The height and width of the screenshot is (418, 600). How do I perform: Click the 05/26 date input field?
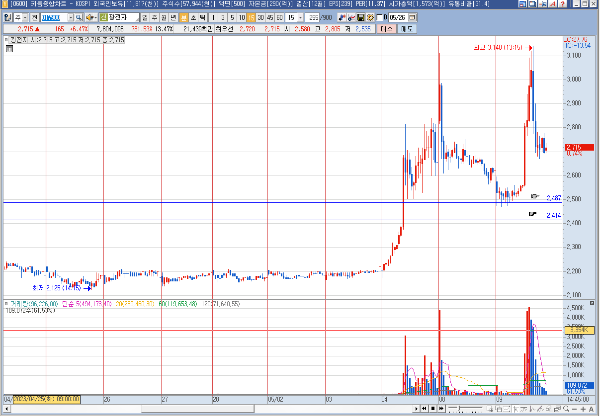[398, 18]
